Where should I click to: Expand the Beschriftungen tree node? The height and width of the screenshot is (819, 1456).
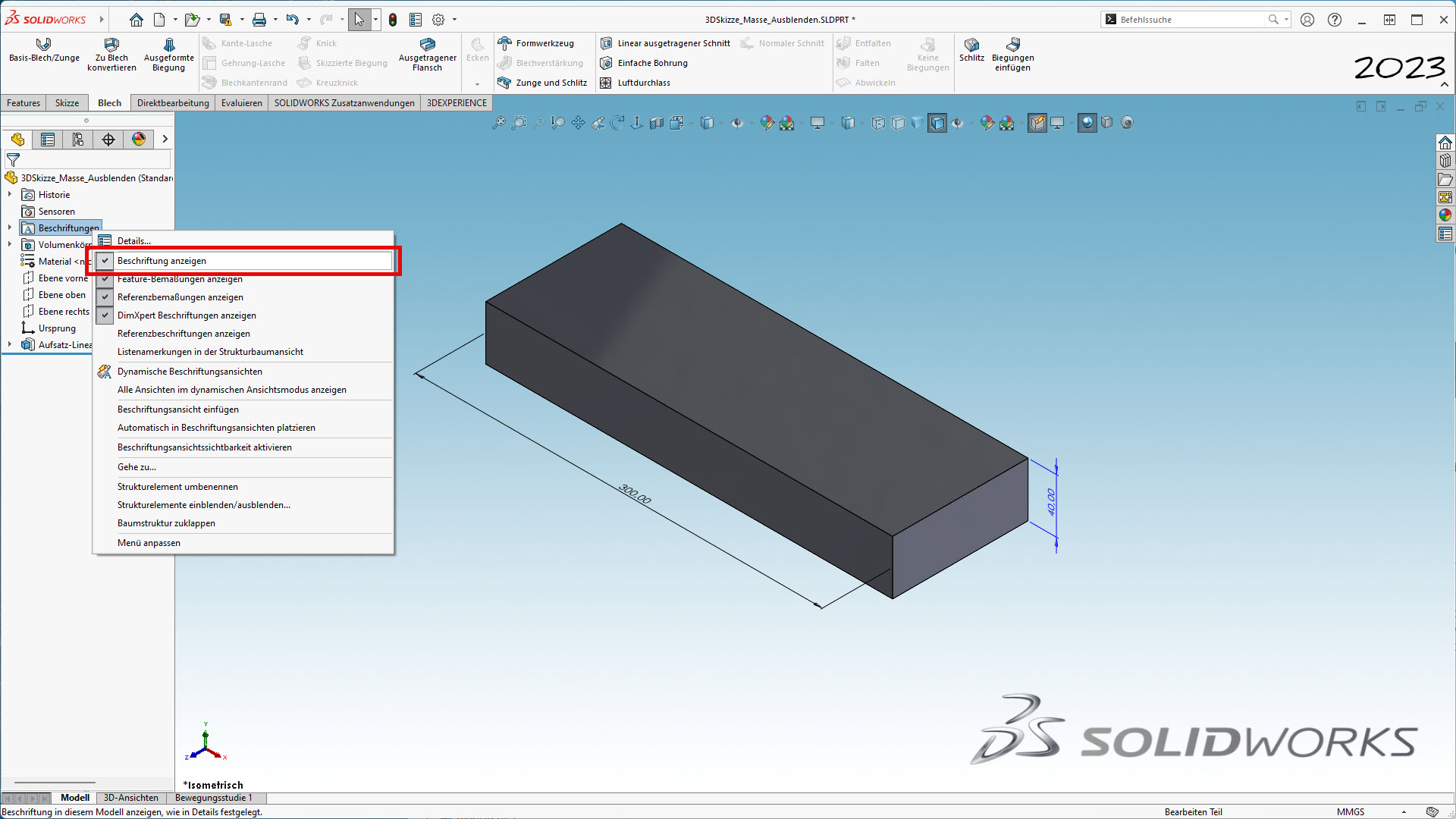click(10, 227)
